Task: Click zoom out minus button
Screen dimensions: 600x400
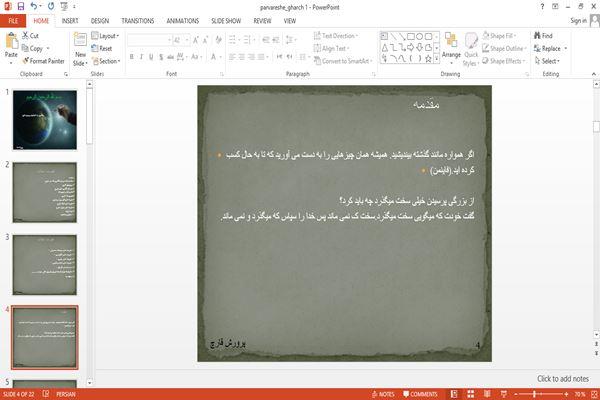Action: point(516,394)
